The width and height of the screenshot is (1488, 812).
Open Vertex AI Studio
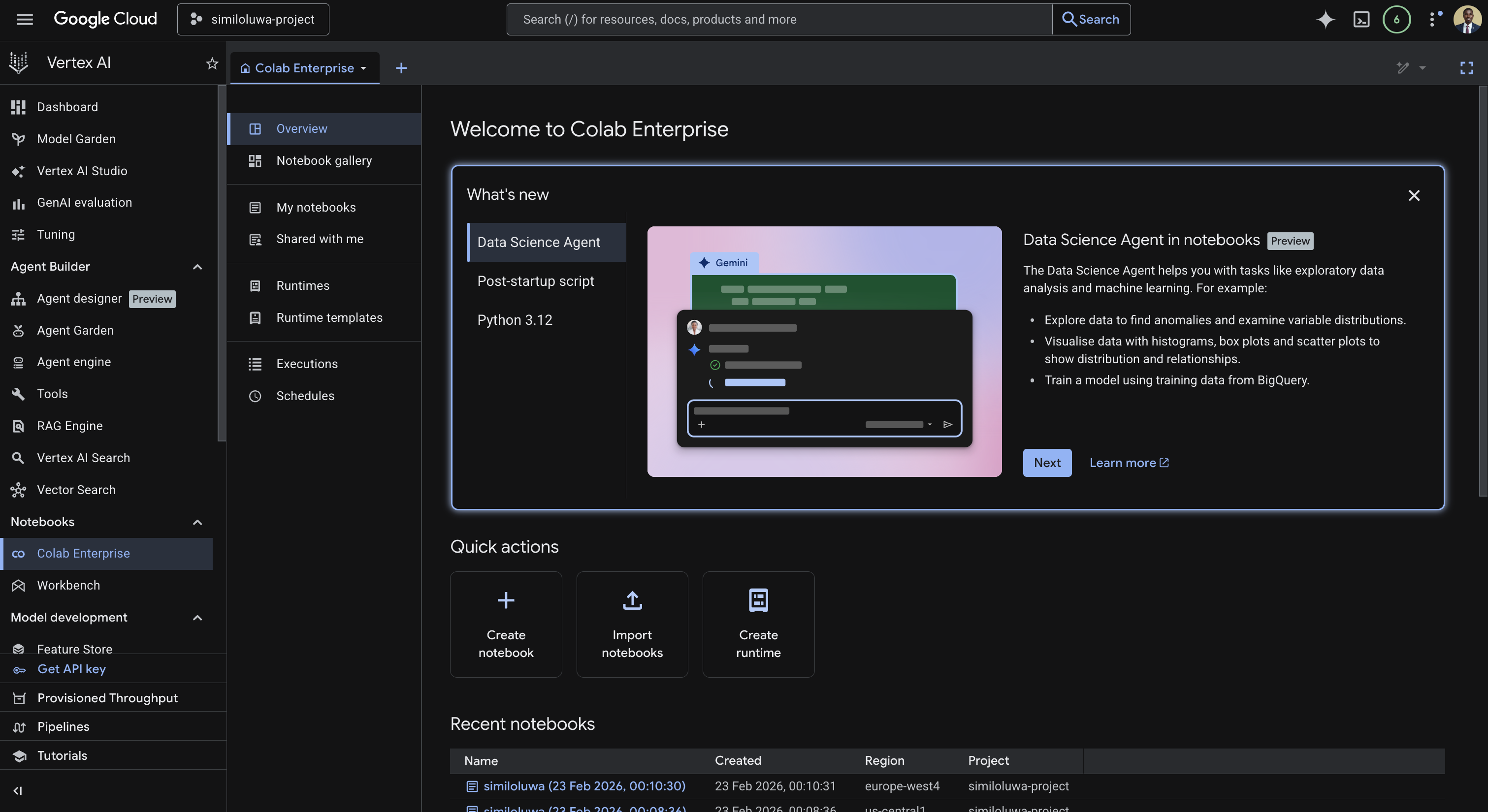pyautogui.click(x=81, y=170)
